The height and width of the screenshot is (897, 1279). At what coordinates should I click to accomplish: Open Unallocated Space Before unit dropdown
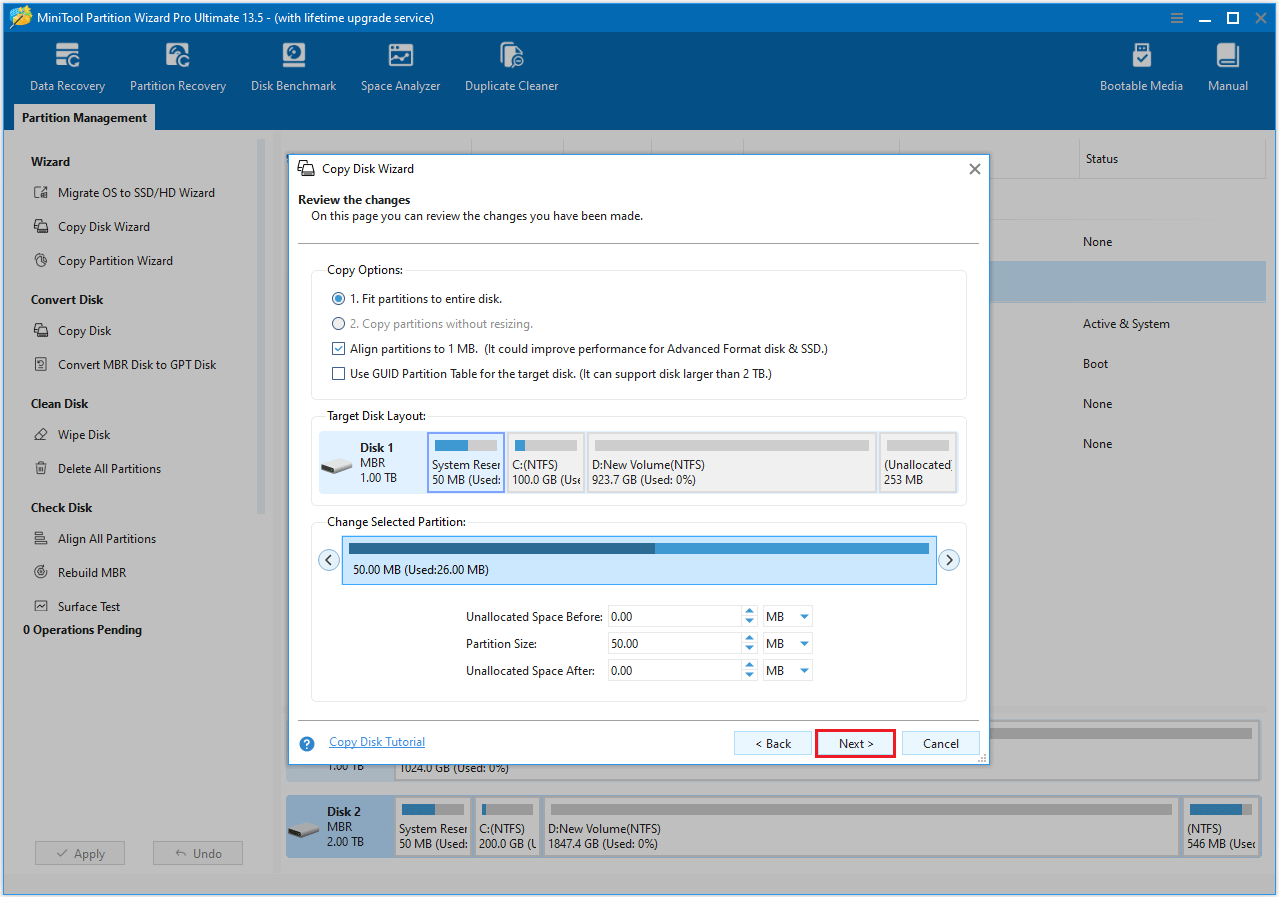(786, 616)
